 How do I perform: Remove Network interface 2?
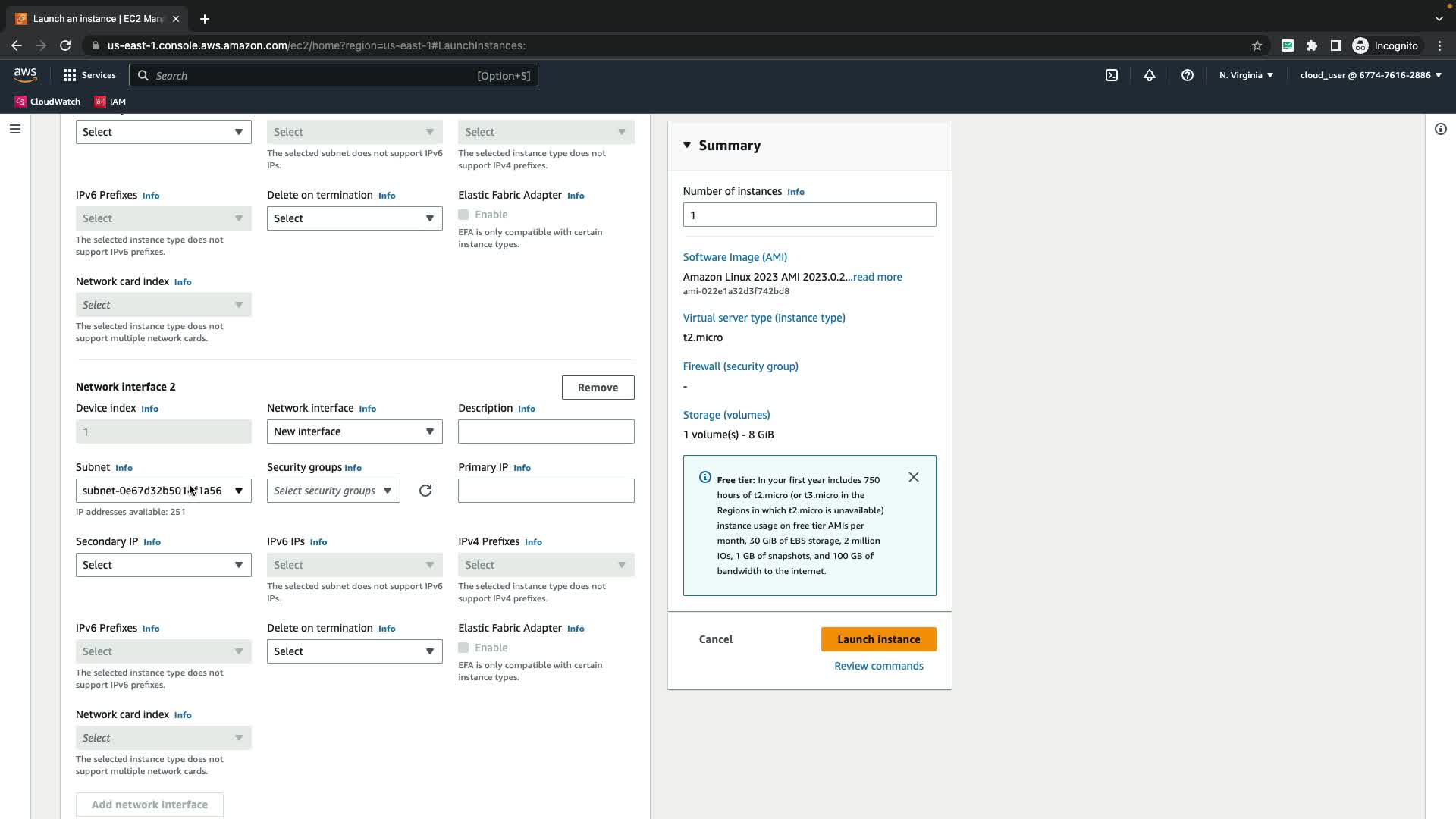point(598,388)
